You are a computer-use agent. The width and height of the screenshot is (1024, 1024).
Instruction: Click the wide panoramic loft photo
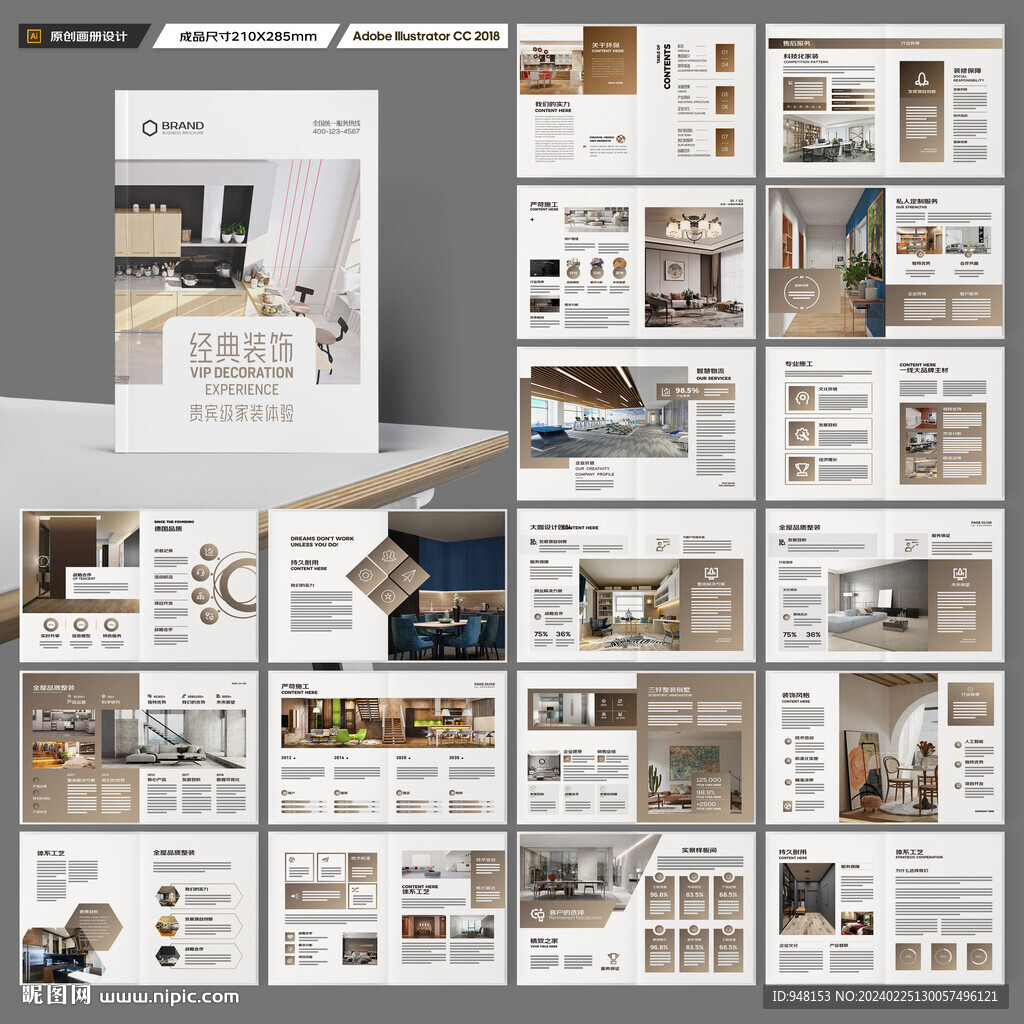(388, 723)
